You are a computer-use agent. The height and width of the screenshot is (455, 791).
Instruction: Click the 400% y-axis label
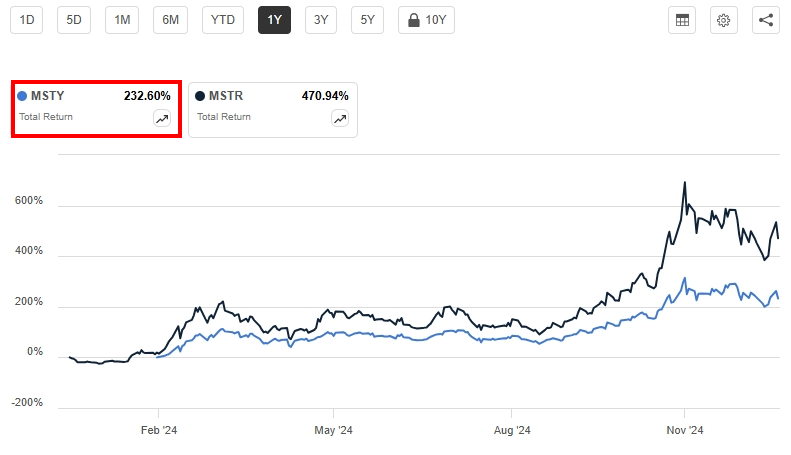click(x=29, y=250)
